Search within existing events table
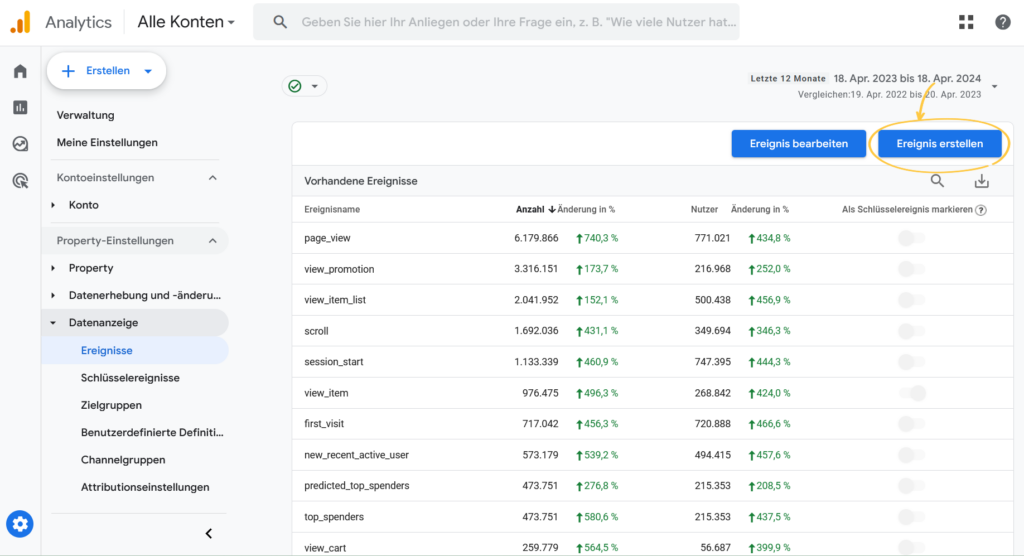Viewport: 1024px width, 556px height. [937, 181]
